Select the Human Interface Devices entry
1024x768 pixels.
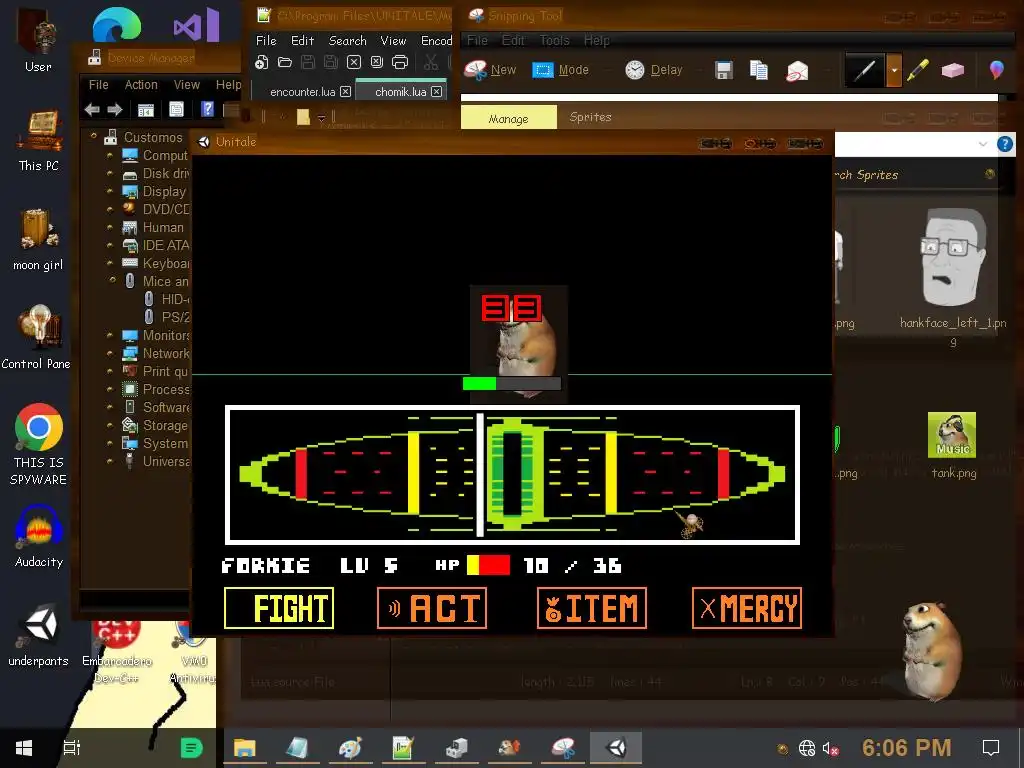(154, 227)
